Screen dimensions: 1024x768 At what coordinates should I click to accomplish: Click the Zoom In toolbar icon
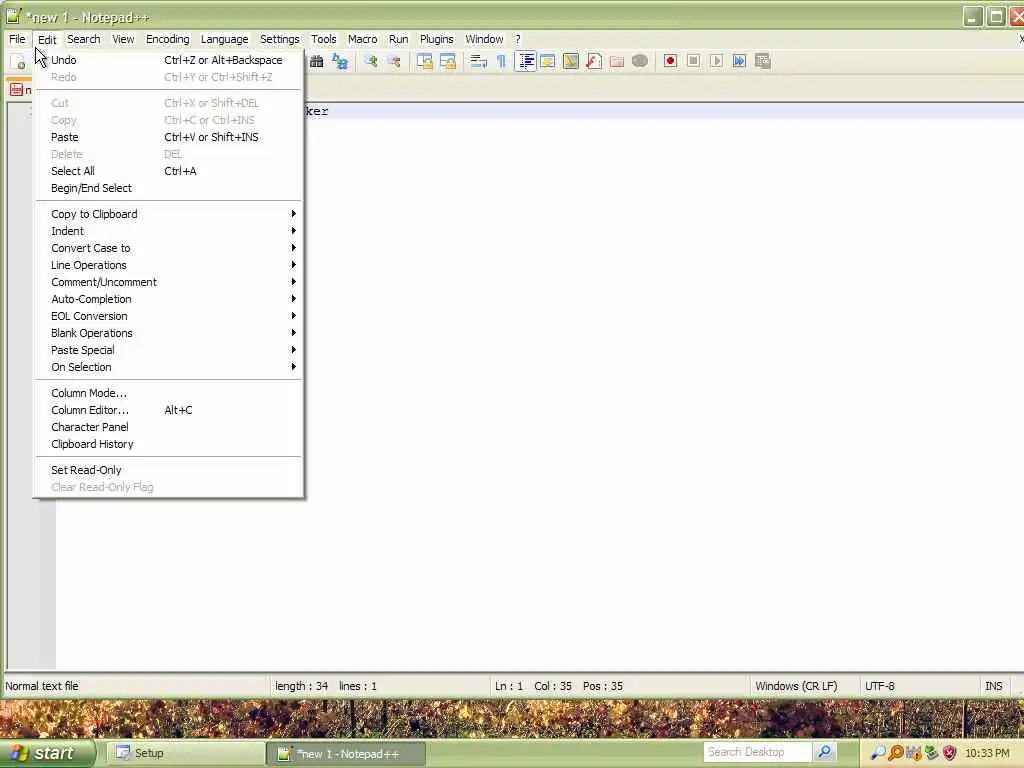pyautogui.click(x=371, y=61)
